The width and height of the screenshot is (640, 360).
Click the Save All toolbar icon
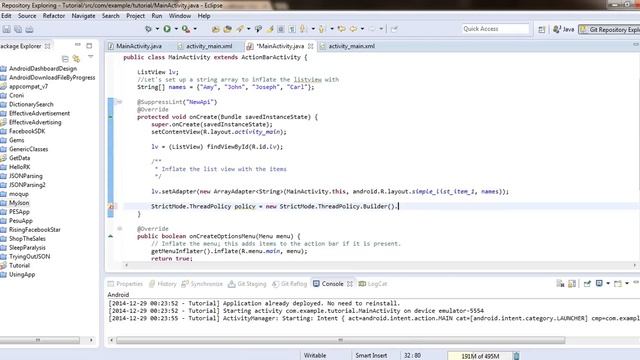point(18,29)
